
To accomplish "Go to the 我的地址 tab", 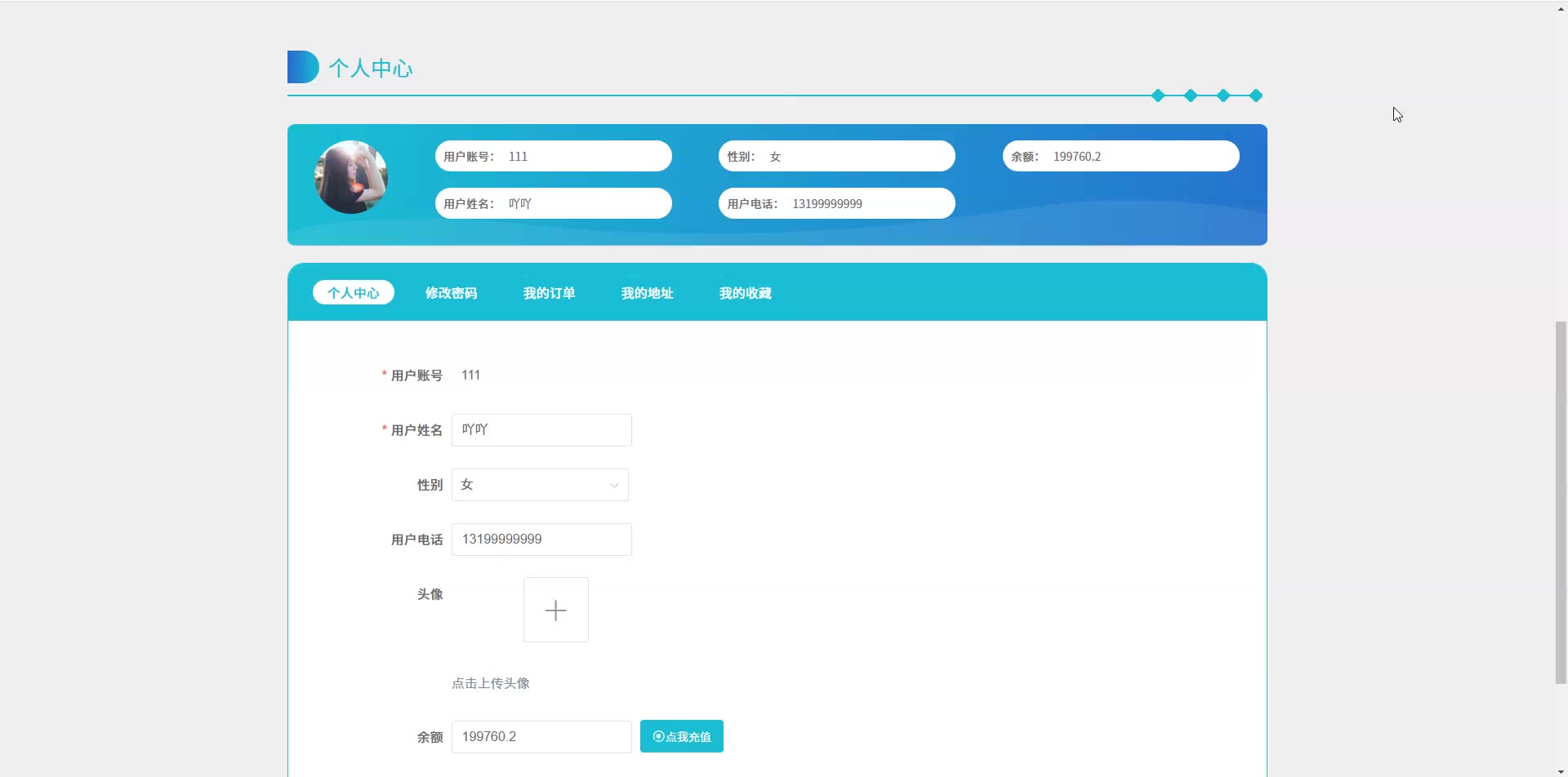I will point(647,293).
